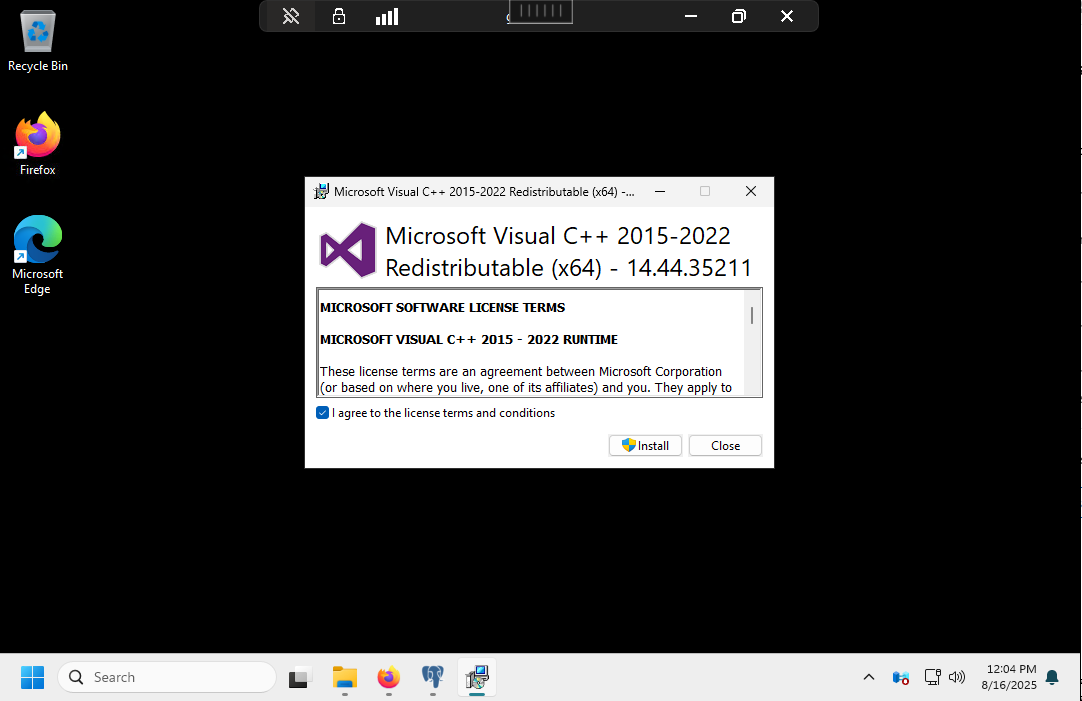The height and width of the screenshot is (701, 1082).
Task: Click the installer icon in dialog title bar
Action: 321,192
